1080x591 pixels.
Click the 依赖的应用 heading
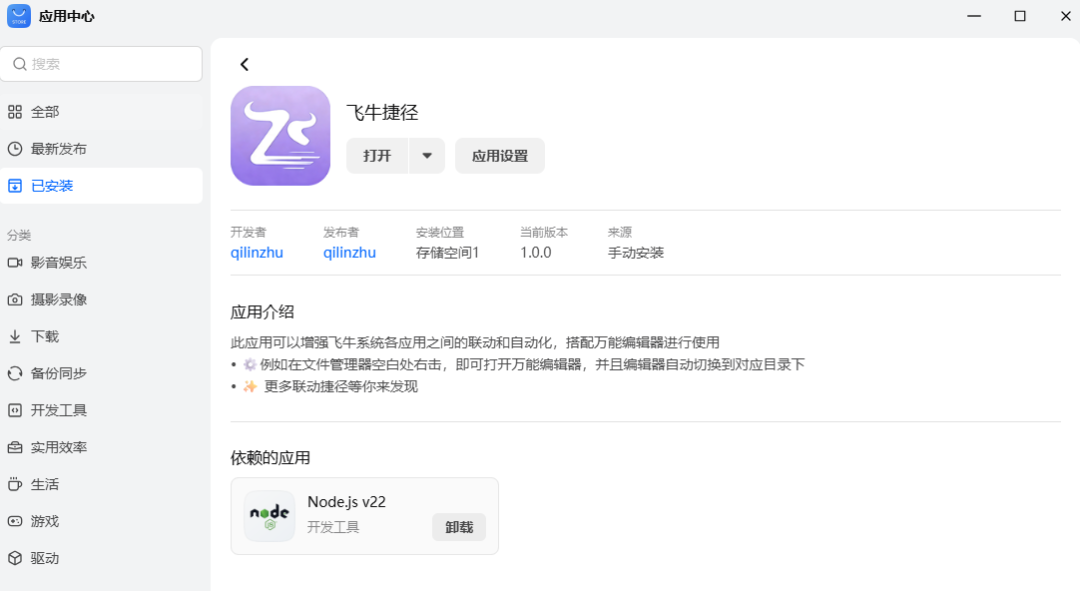pyautogui.click(x=270, y=458)
